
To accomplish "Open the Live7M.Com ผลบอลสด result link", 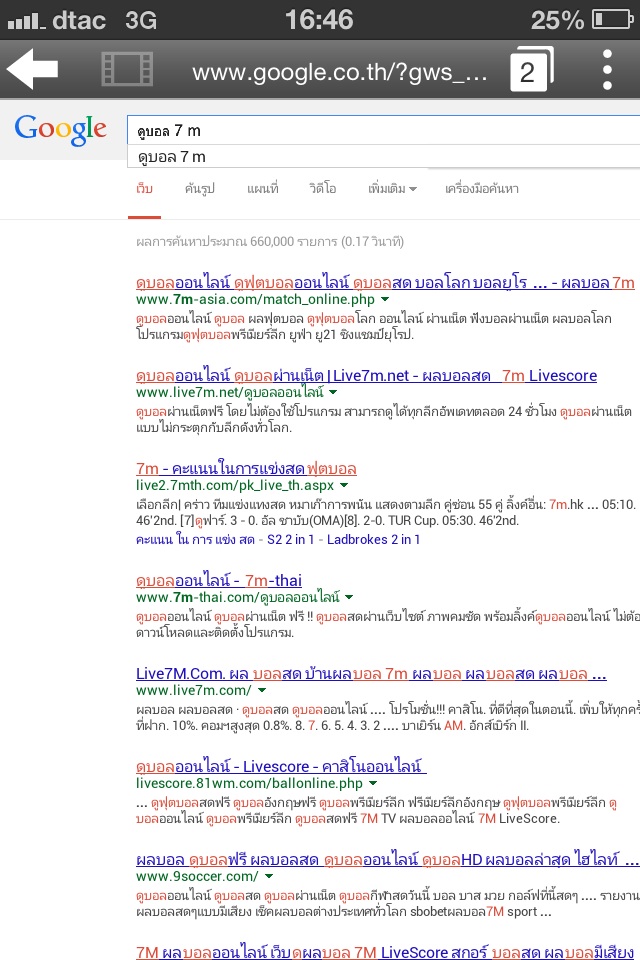I will pos(371,673).
